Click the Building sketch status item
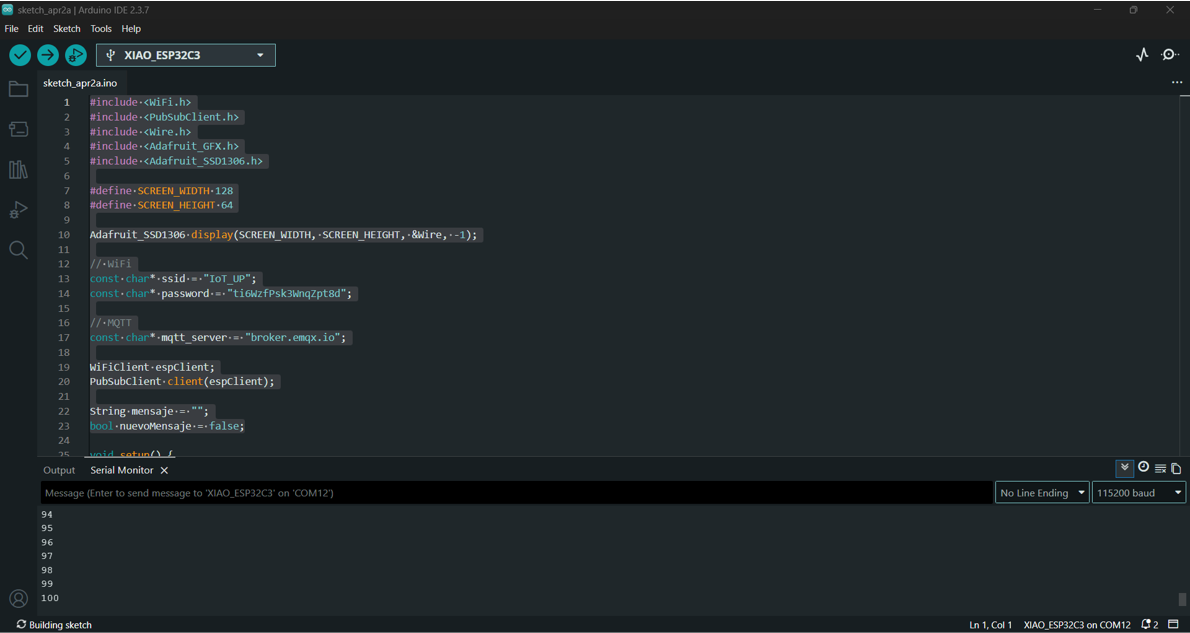The height and width of the screenshot is (633, 1190). [55, 625]
